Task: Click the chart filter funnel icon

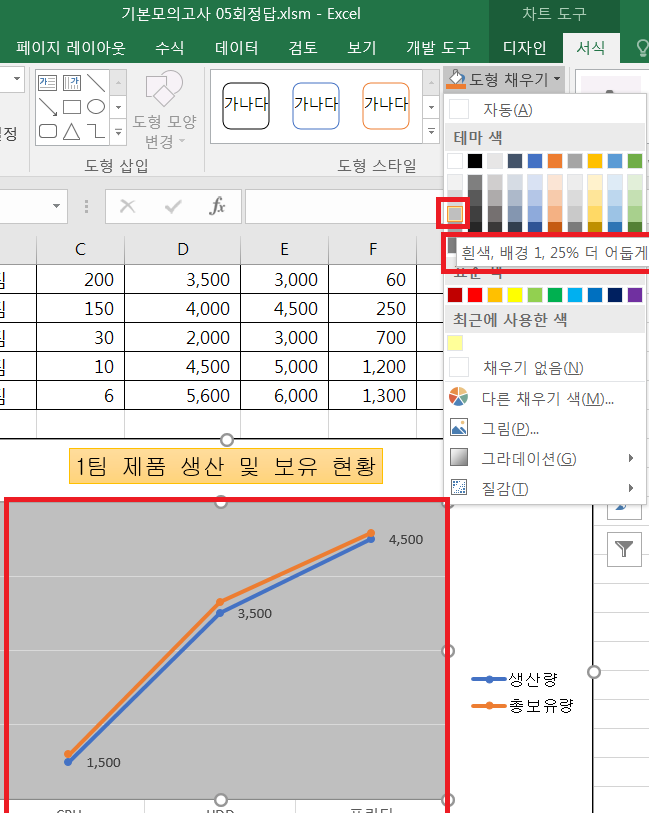Action: [x=624, y=548]
